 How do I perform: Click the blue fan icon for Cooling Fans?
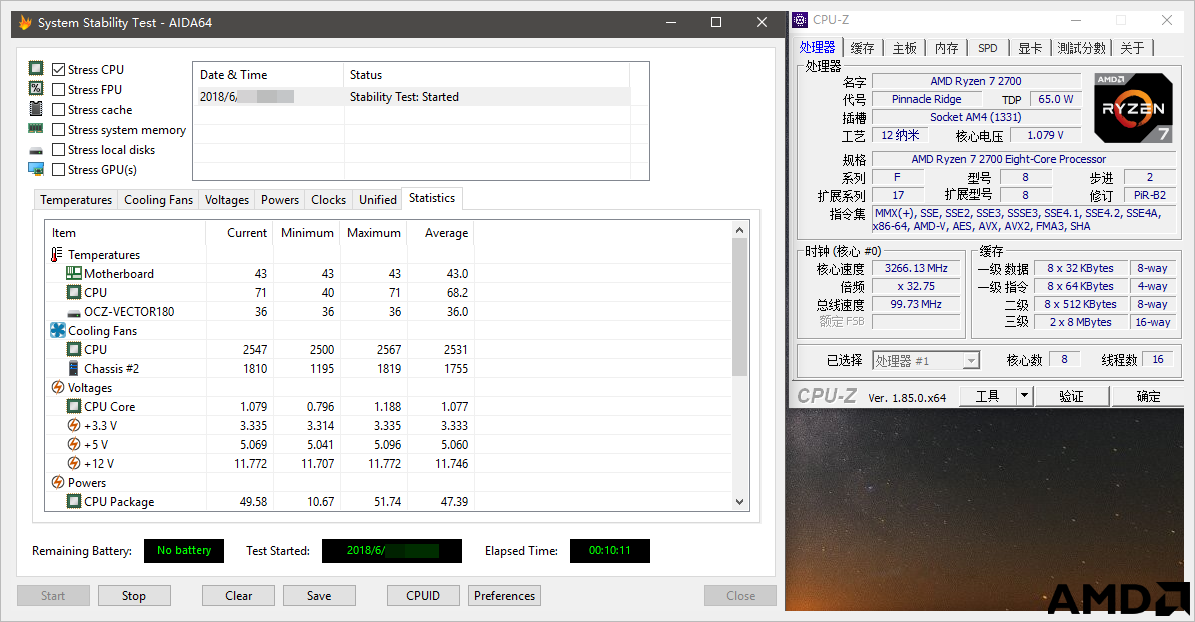click(x=58, y=330)
